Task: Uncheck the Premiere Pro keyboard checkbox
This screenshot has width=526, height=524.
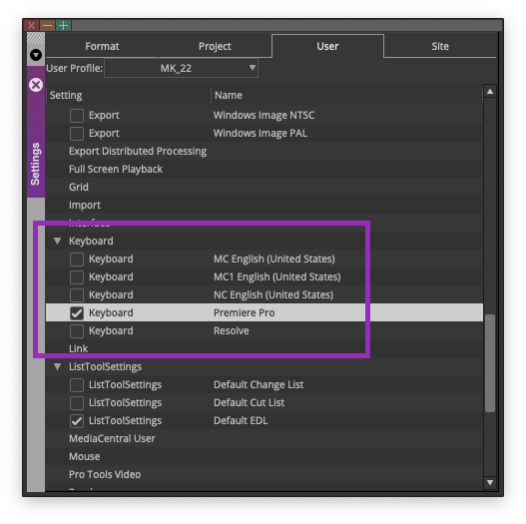Action: [77, 313]
